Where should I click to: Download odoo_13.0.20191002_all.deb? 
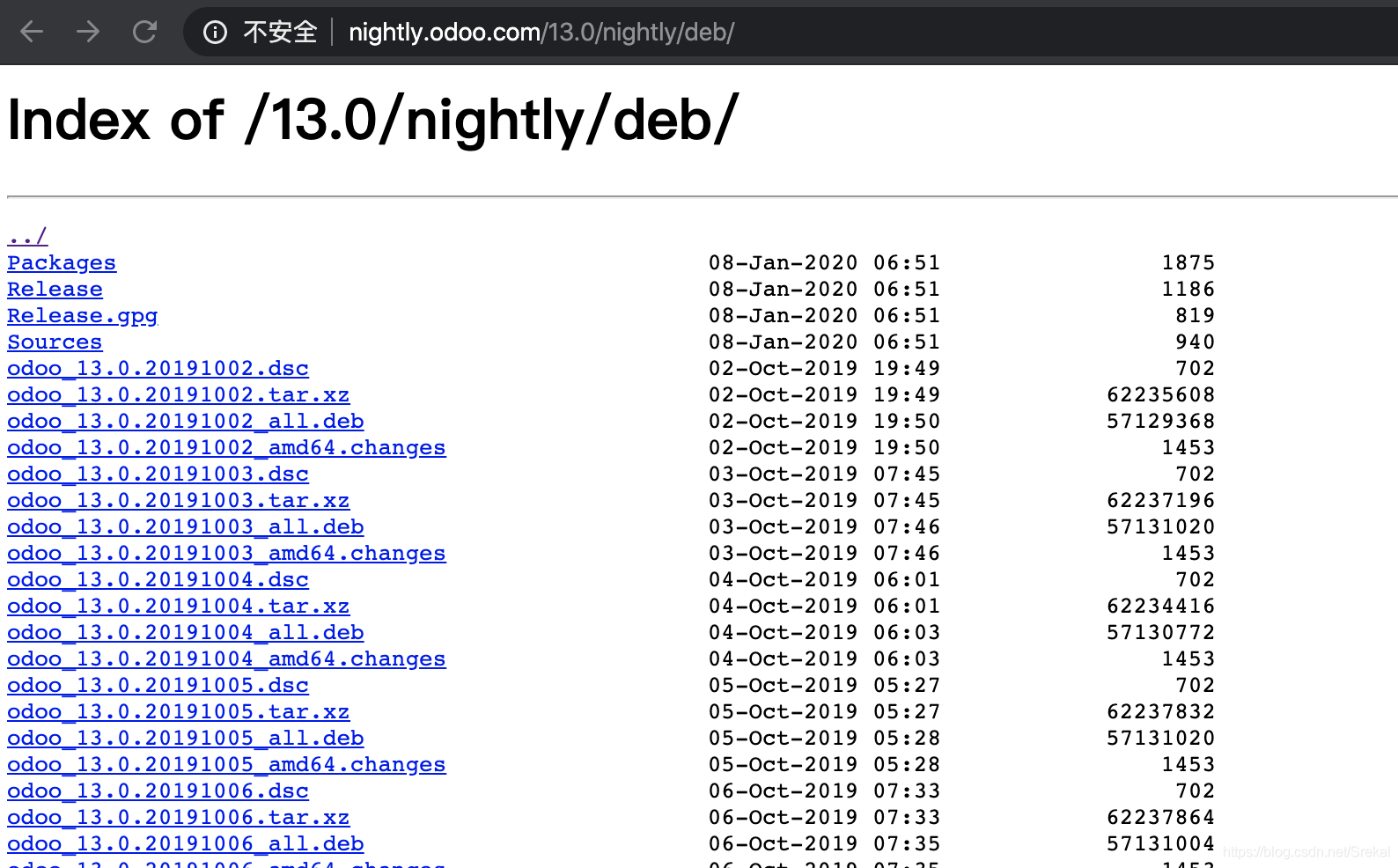tap(186, 421)
